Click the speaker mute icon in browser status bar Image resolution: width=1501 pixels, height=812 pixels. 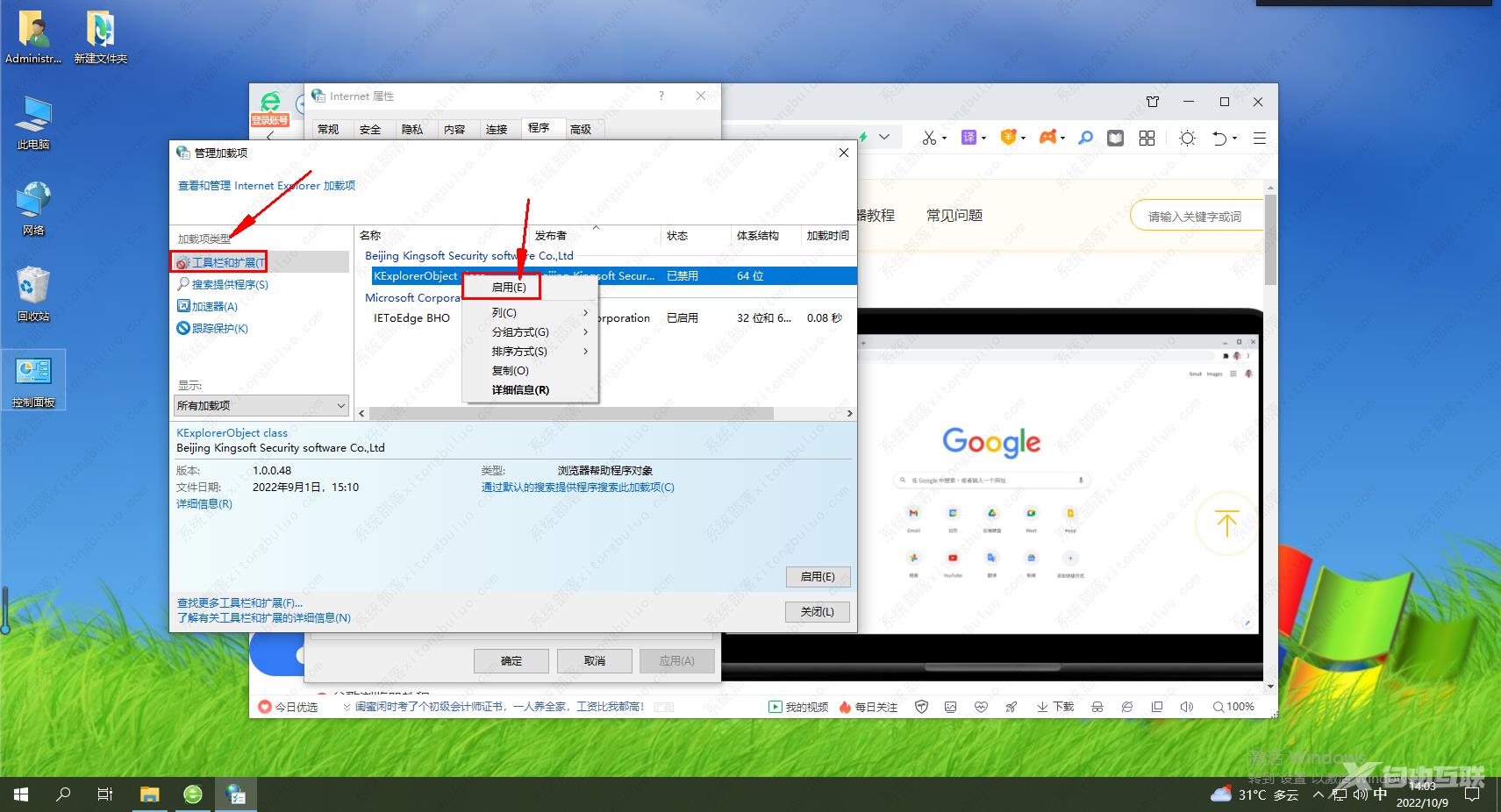pyautogui.click(x=1187, y=707)
